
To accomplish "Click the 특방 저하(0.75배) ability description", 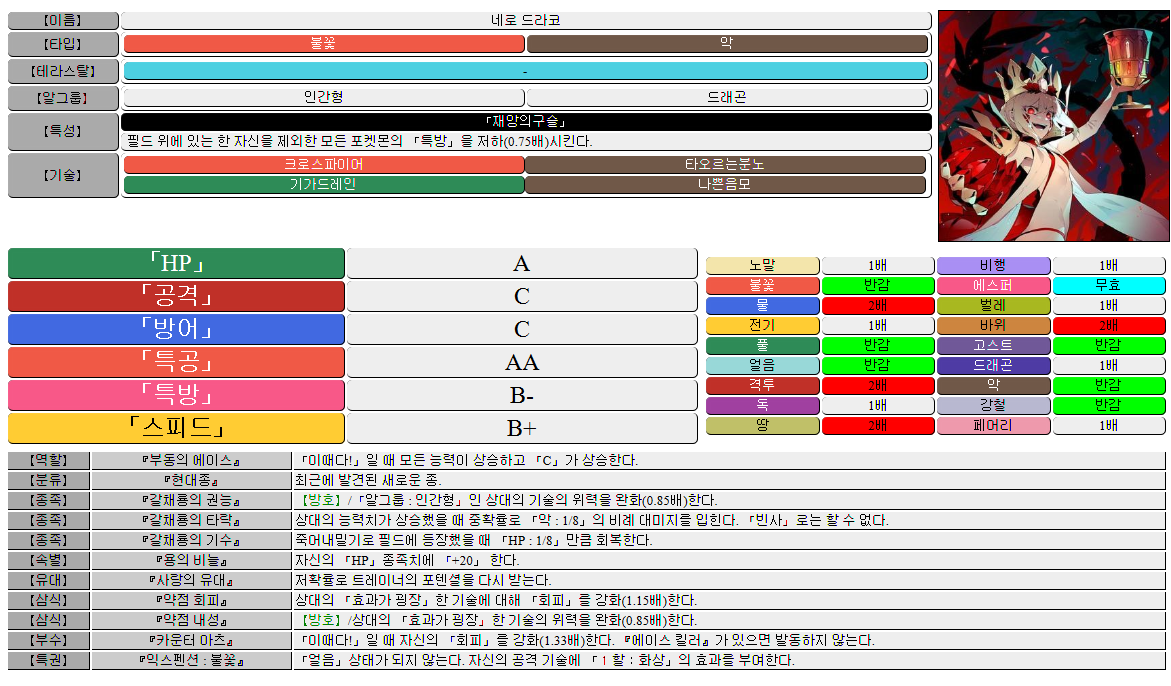I will [x=526, y=141].
